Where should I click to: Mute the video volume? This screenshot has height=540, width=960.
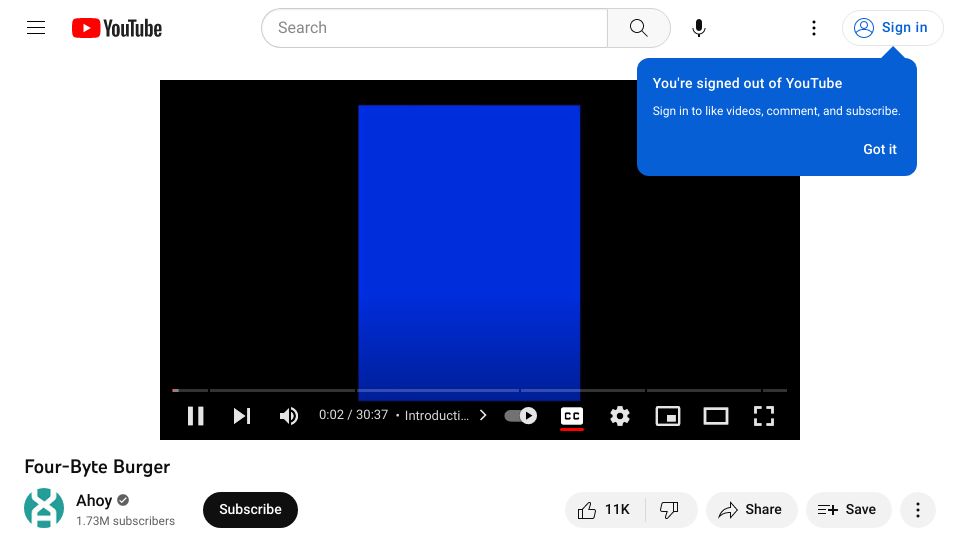click(289, 416)
